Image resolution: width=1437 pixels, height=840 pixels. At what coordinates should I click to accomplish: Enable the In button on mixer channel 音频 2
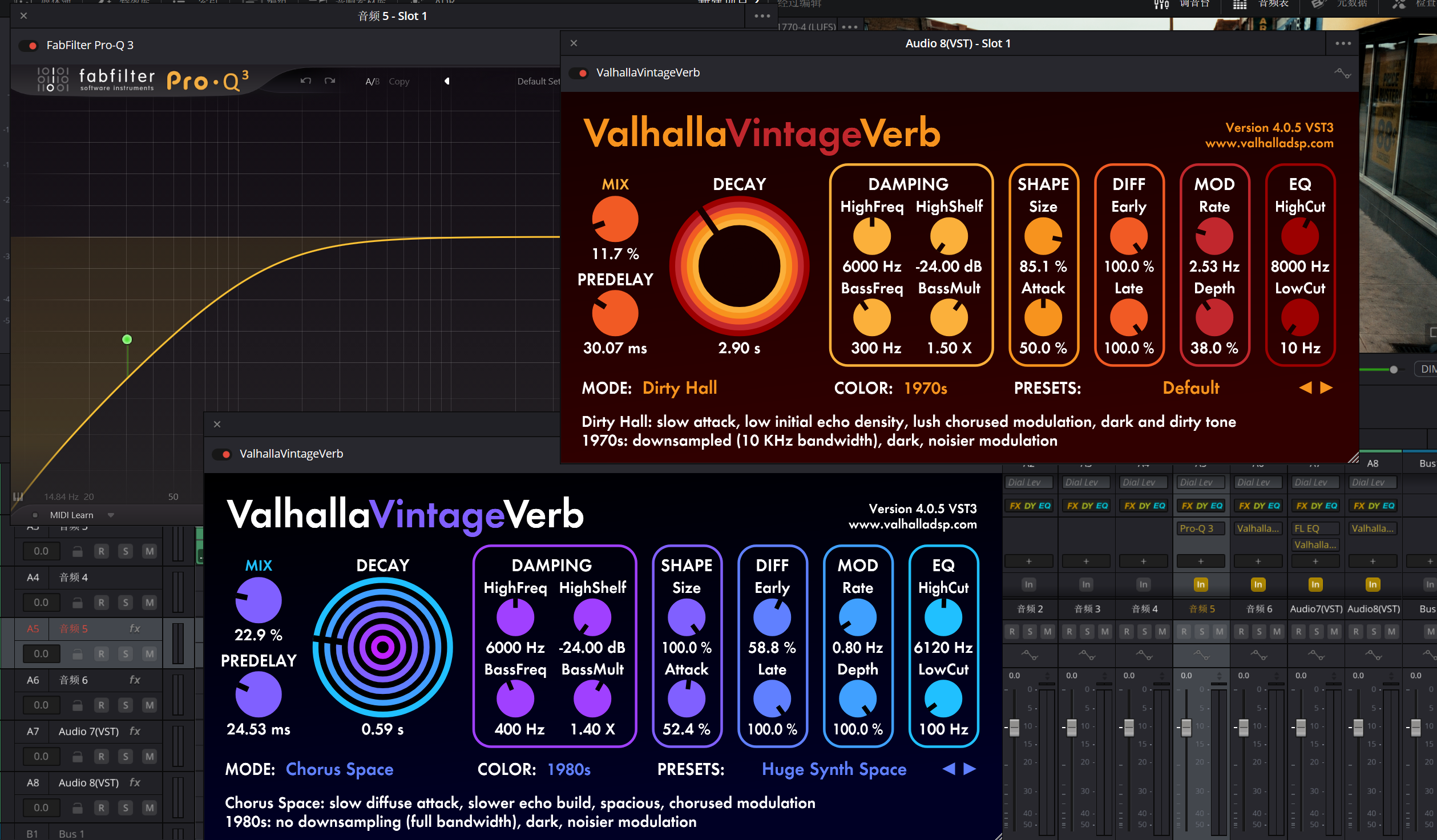(1029, 585)
